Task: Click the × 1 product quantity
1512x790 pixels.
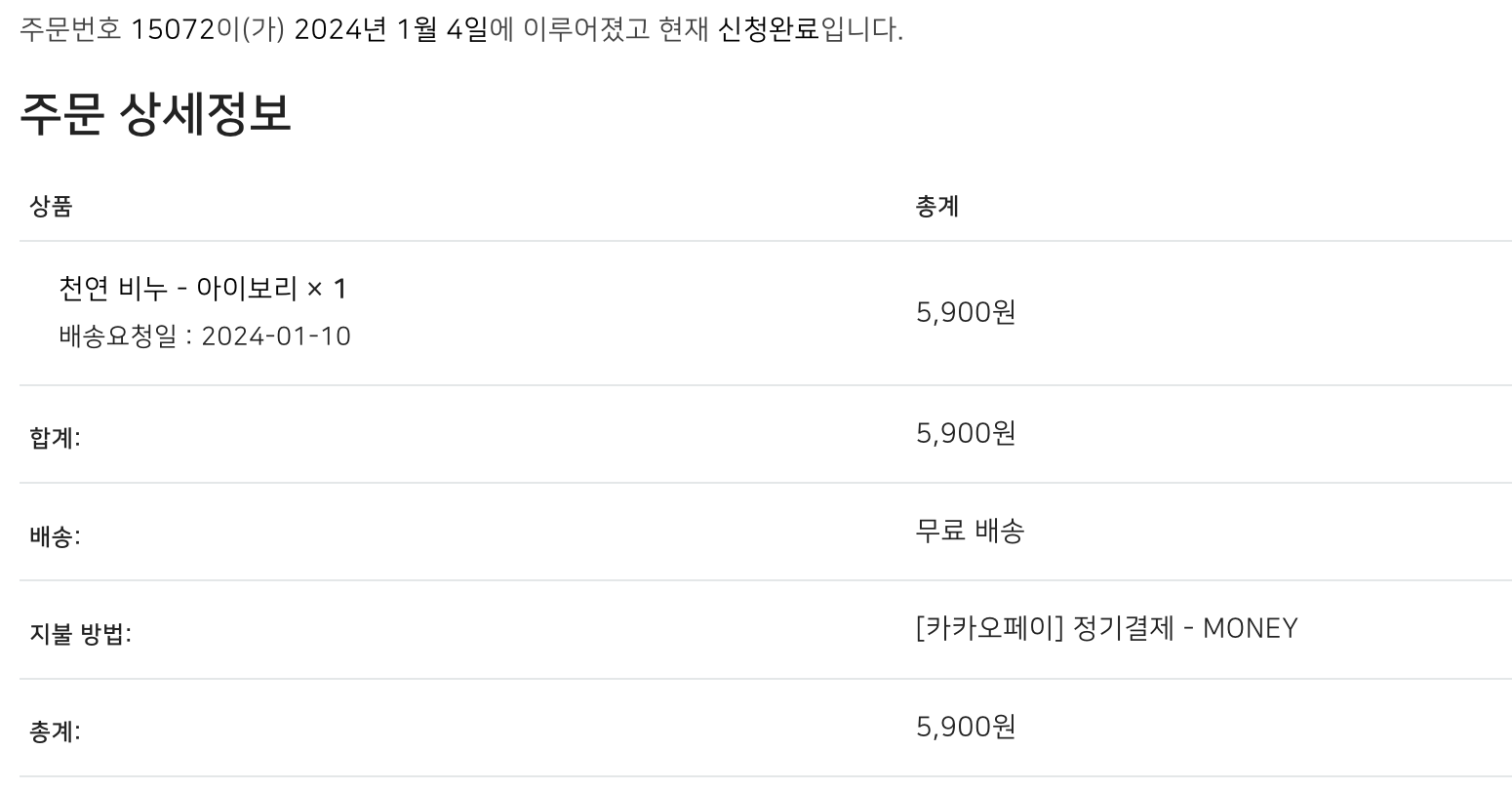Action: (327, 289)
